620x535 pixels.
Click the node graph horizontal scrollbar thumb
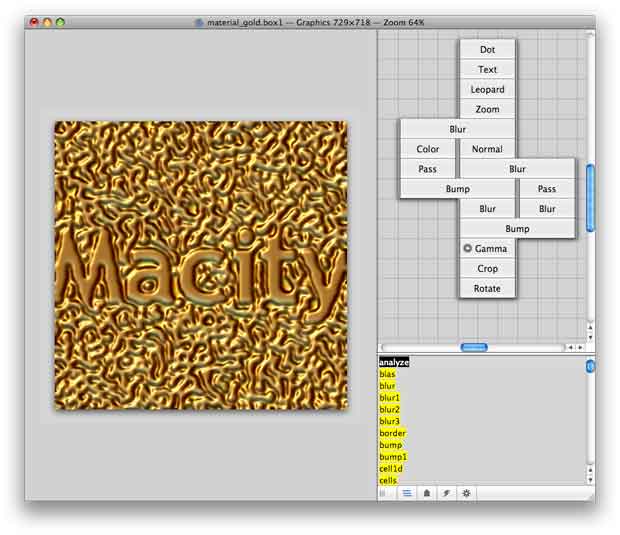click(474, 347)
